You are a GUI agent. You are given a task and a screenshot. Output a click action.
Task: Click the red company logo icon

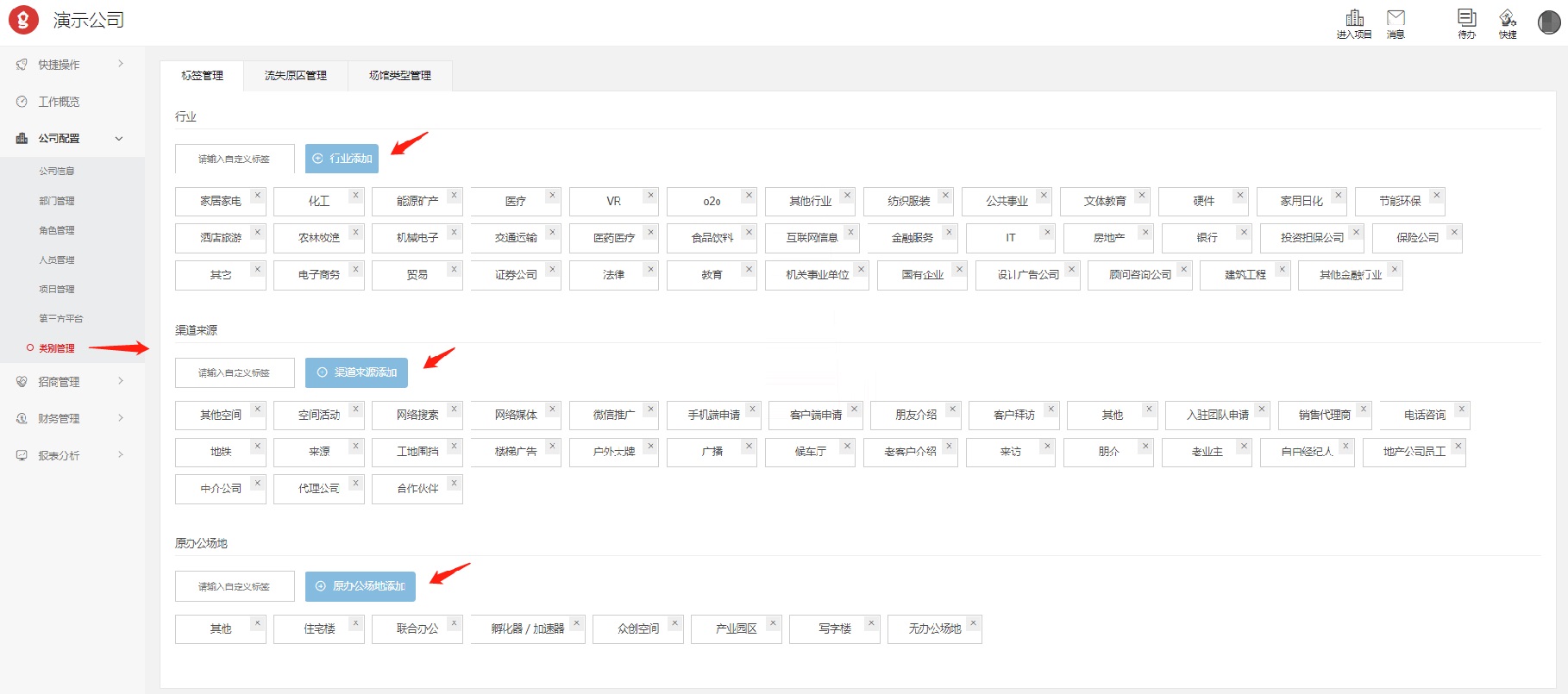click(23, 20)
